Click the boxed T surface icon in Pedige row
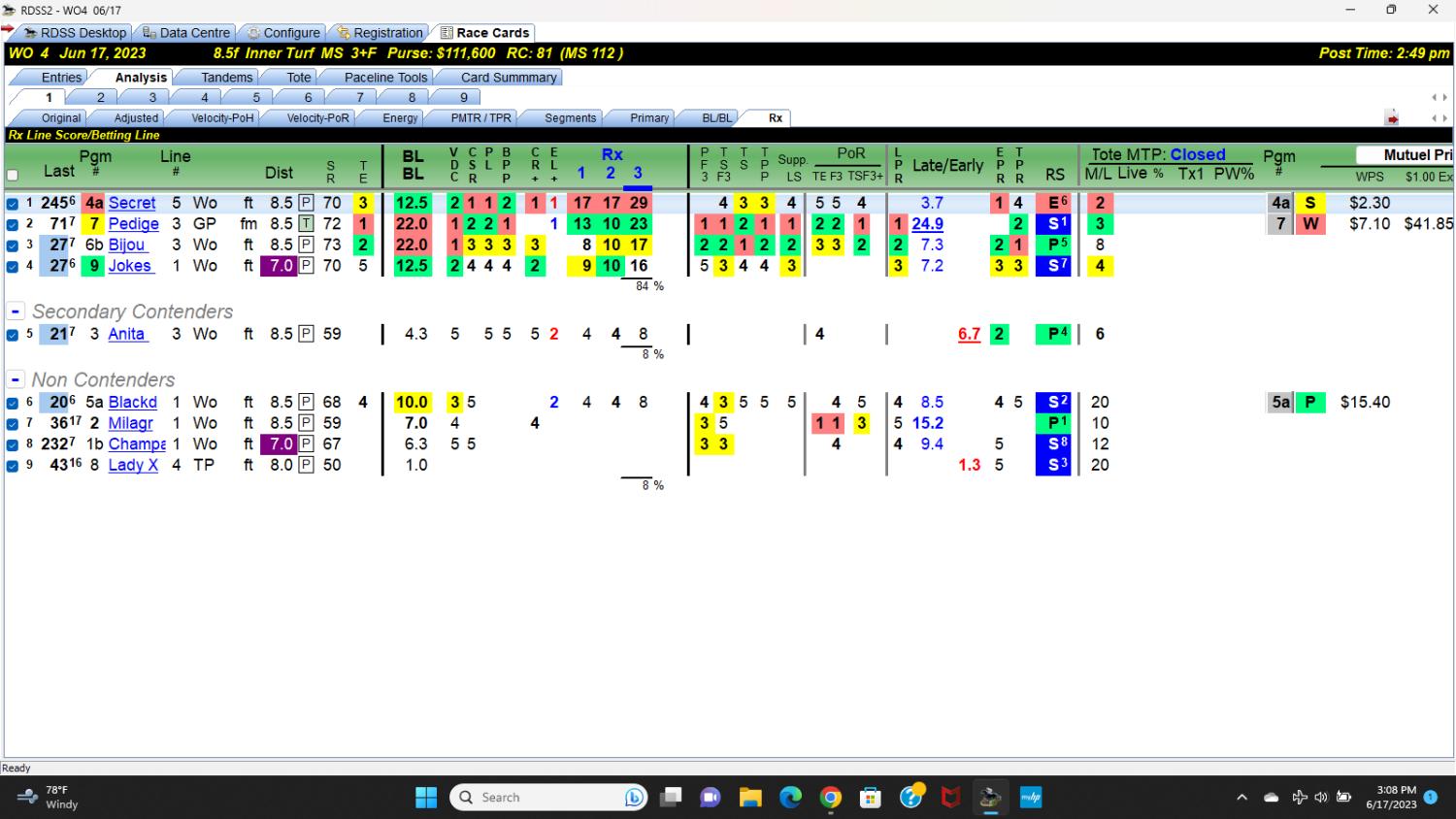 [x=306, y=224]
